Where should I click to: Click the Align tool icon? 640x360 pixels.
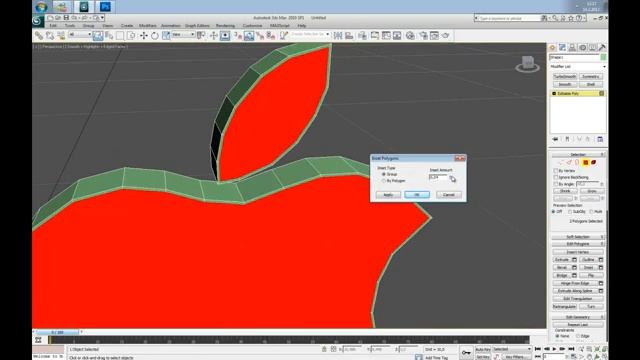click(349, 36)
